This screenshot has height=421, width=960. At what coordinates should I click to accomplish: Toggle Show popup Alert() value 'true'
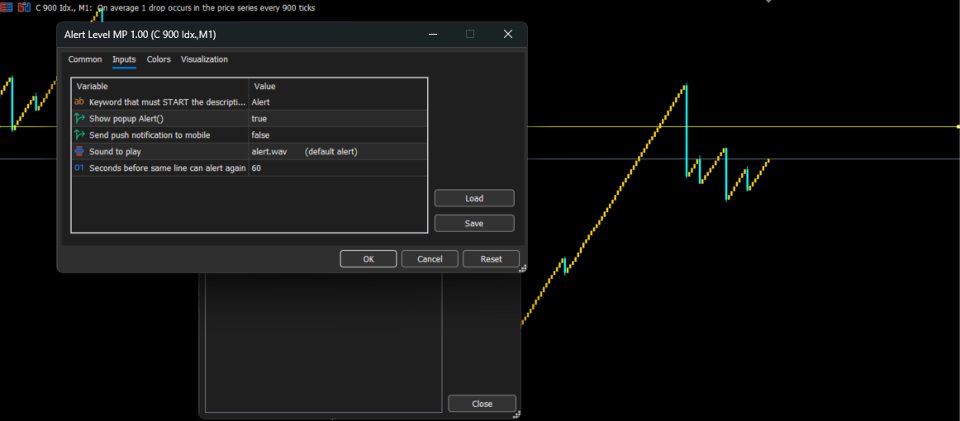[337, 119]
